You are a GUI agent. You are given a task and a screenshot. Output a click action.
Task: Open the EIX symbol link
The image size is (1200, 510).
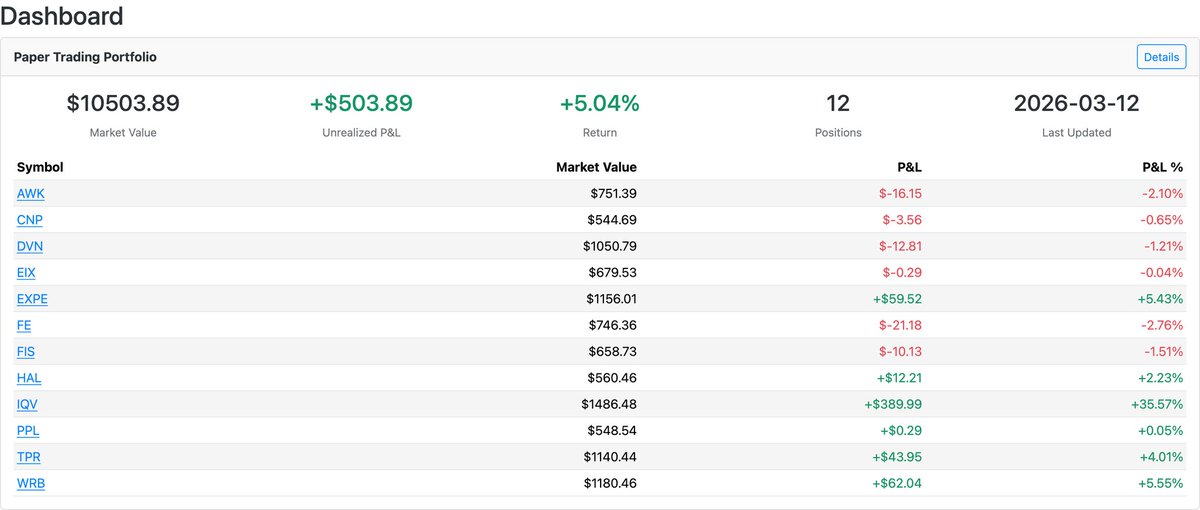coord(27,272)
